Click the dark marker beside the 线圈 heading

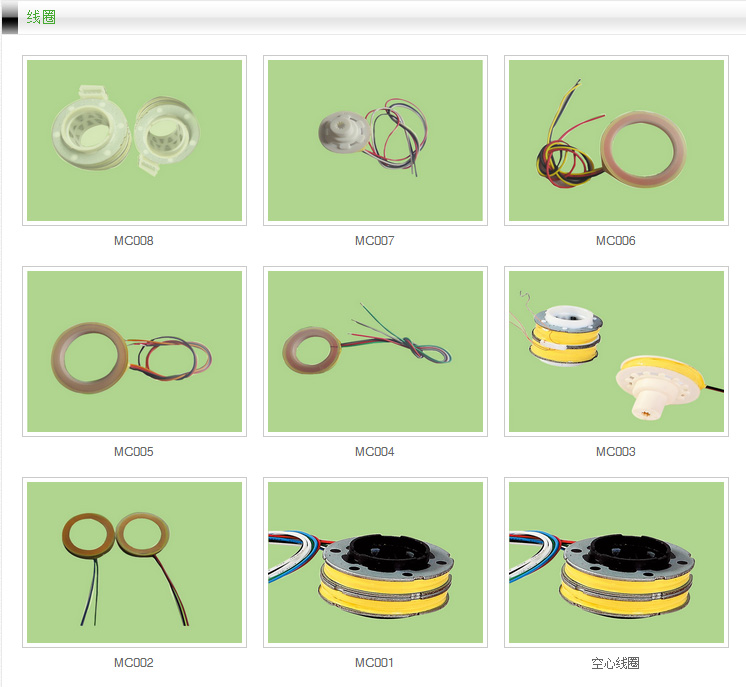(9, 18)
